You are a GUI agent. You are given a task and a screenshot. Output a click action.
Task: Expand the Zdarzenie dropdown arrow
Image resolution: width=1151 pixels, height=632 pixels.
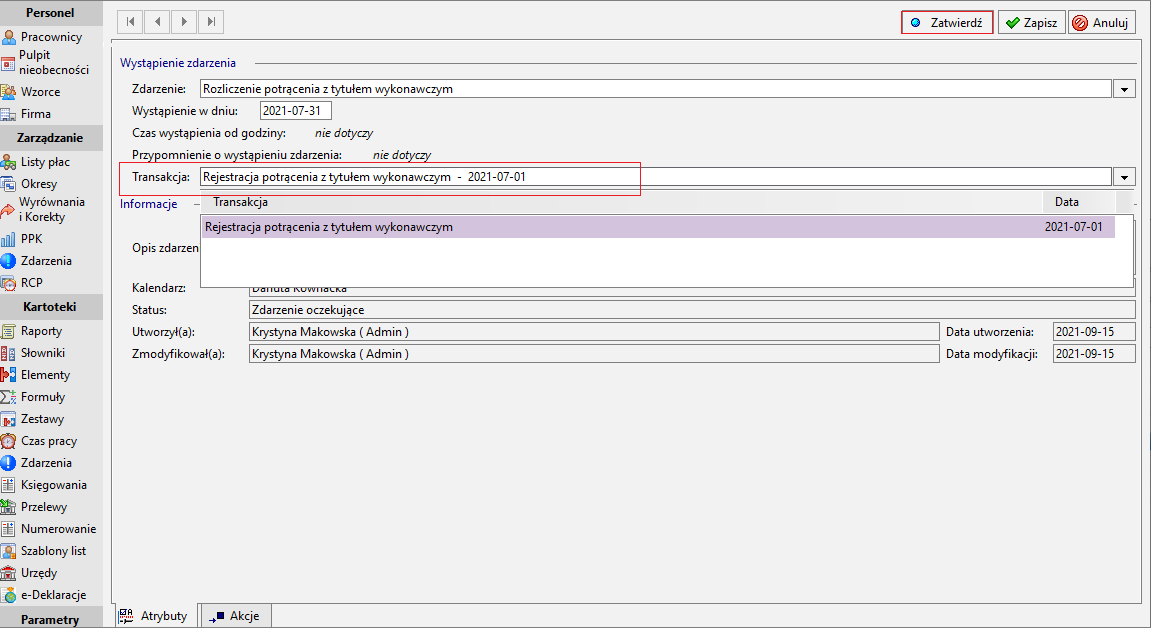(x=1125, y=90)
